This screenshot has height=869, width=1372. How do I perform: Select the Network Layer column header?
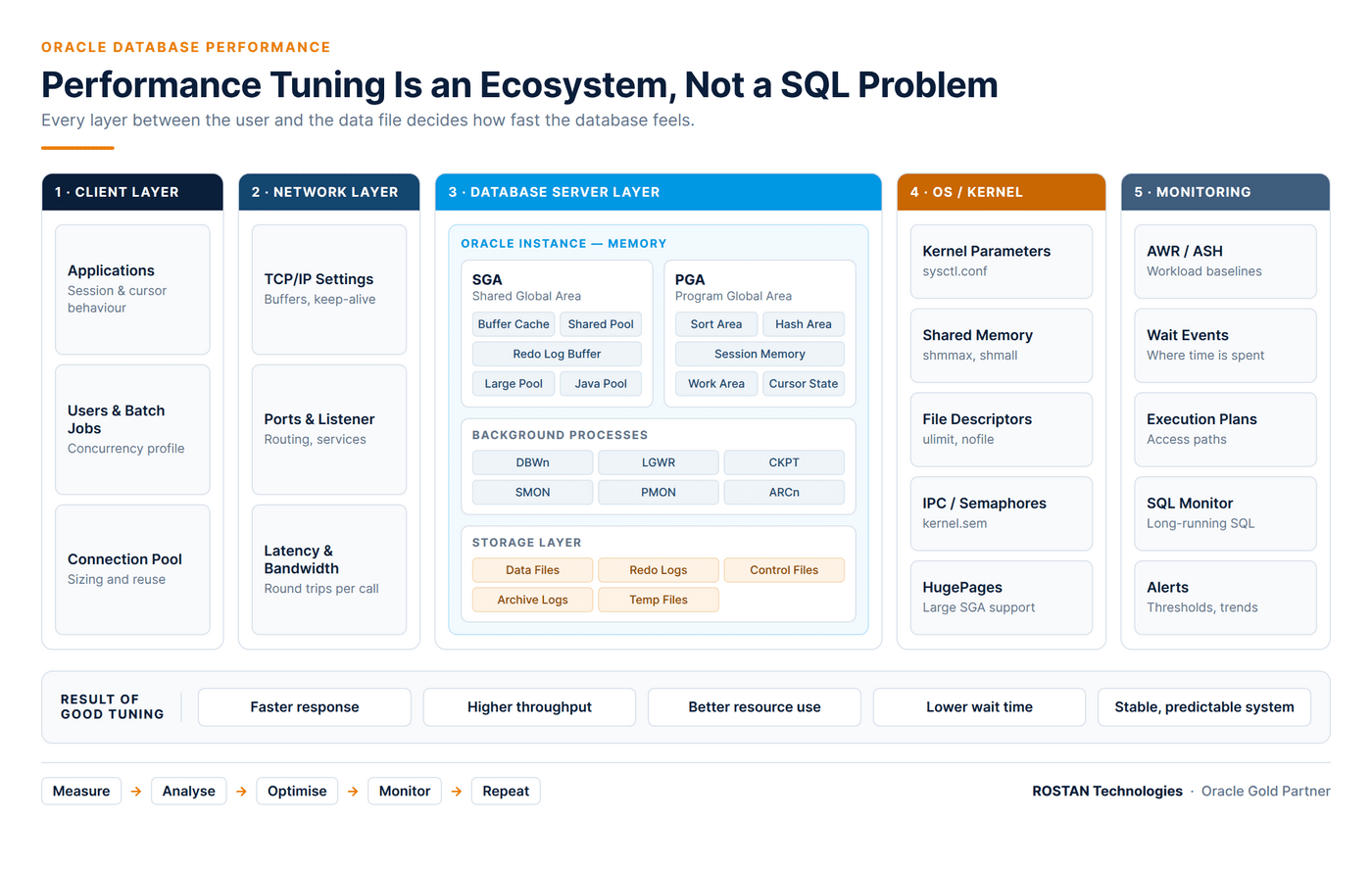tap(329, 192)
